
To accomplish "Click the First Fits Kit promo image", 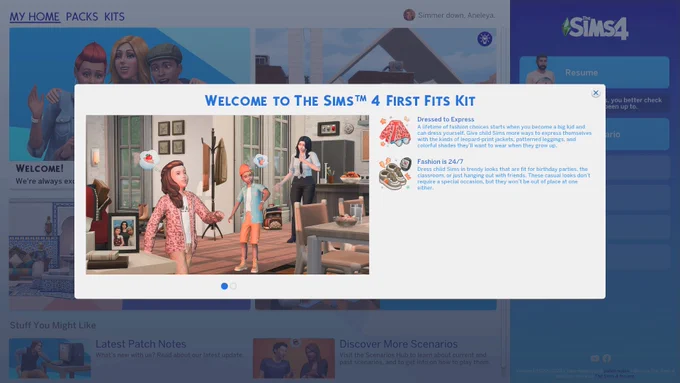I will click(x=227, y=195).
